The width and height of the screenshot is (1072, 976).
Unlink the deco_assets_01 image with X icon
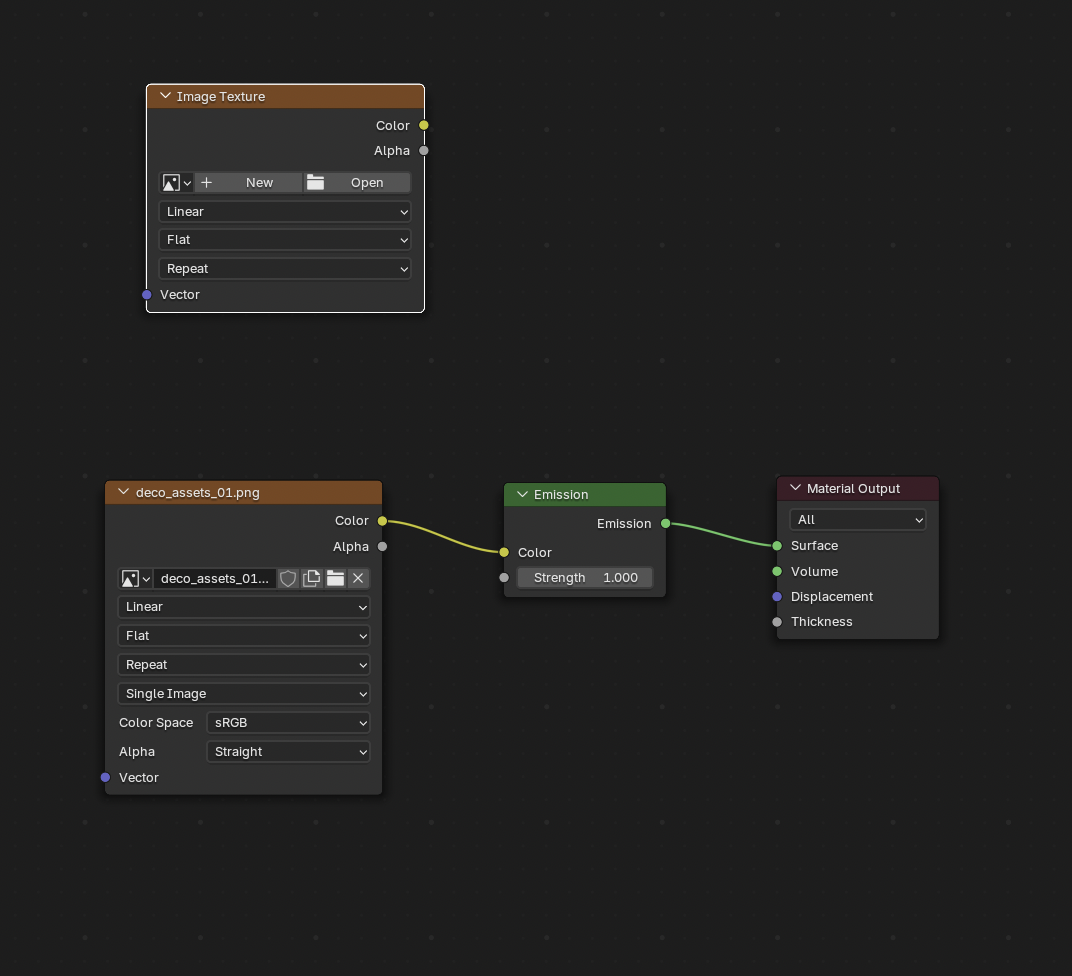click(x=358, y=578)
